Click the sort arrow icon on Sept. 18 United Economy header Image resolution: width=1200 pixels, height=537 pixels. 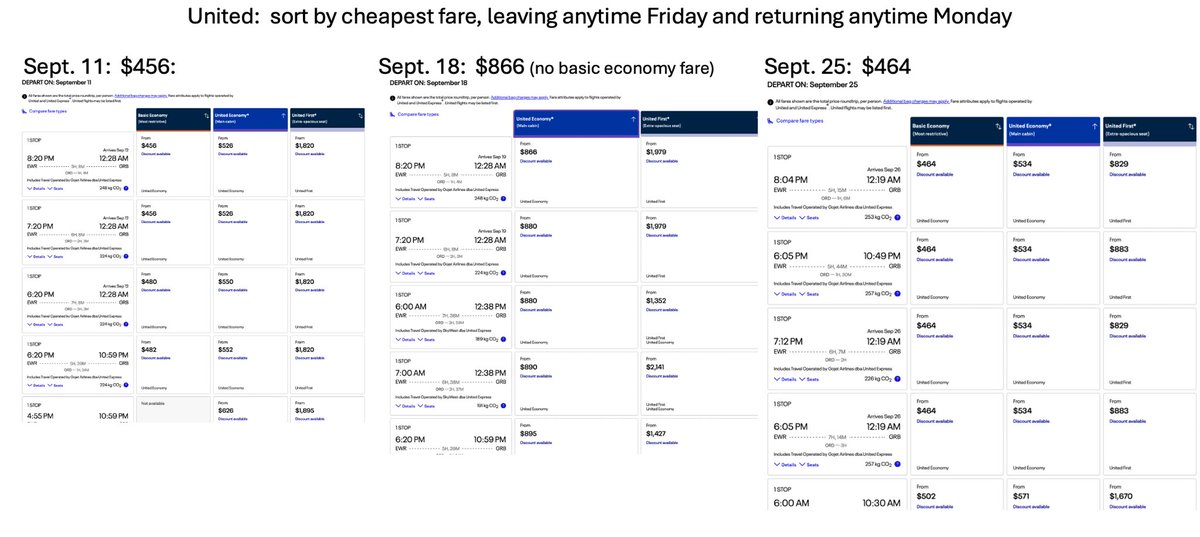tap(632, 118)
